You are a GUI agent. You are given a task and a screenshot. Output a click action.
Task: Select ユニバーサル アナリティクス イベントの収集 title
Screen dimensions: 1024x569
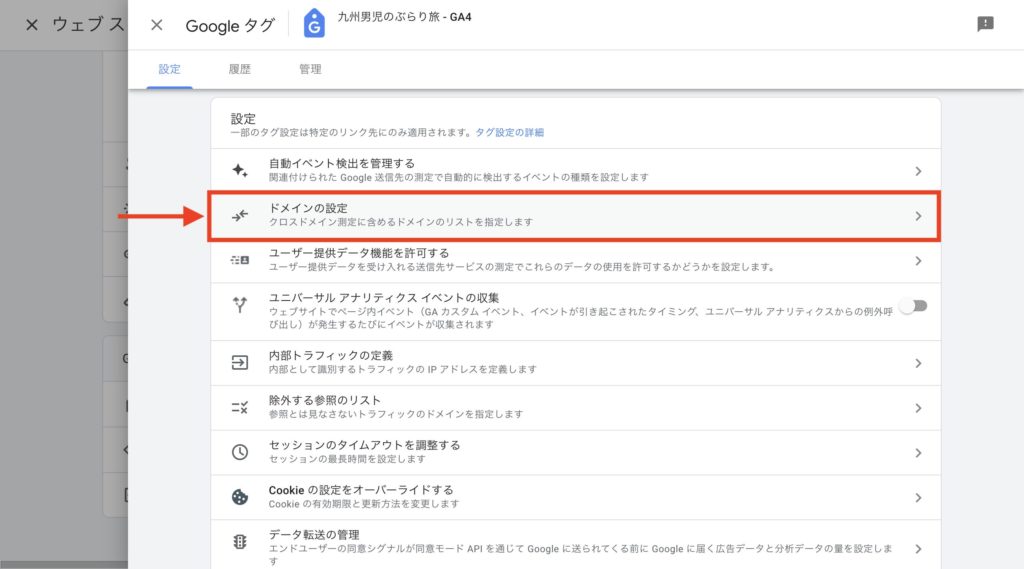[x=383, y=298]
